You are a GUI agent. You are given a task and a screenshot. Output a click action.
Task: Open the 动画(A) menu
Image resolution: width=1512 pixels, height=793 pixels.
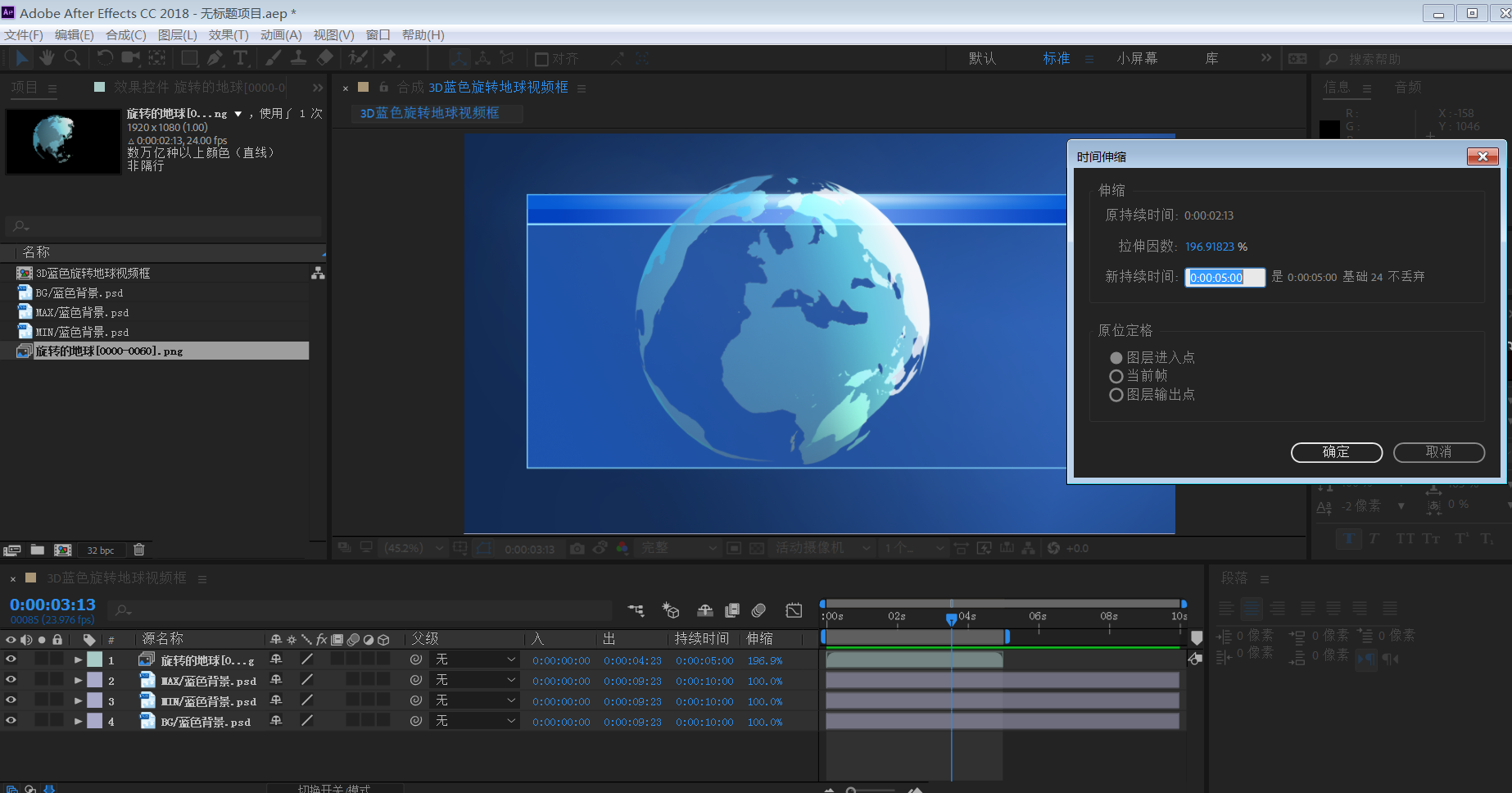281,34
